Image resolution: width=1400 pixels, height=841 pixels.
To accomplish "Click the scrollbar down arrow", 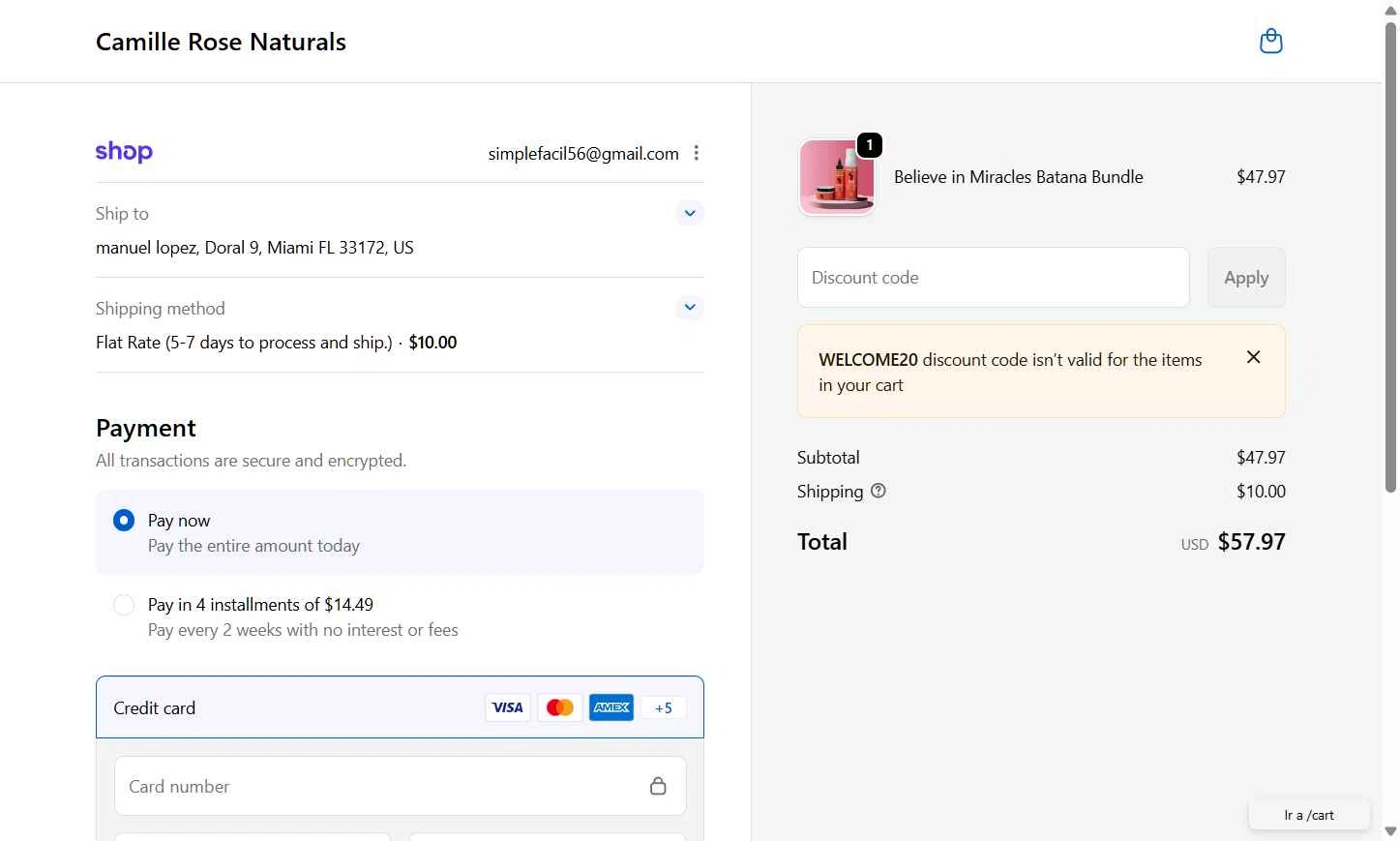I will coord(1390,831).
